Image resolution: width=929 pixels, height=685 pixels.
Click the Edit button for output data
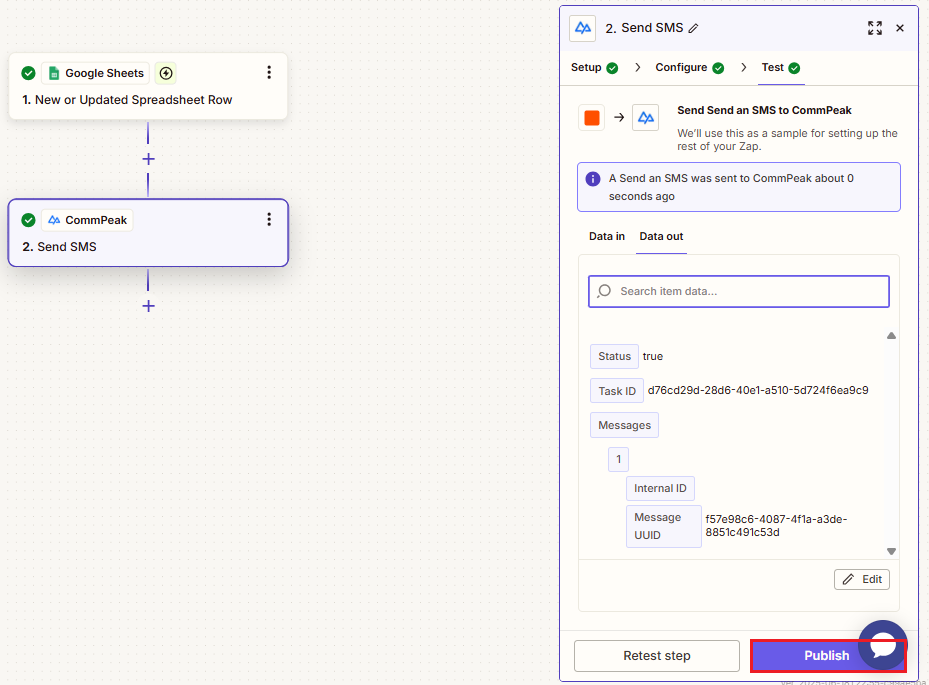pos(862,579)
